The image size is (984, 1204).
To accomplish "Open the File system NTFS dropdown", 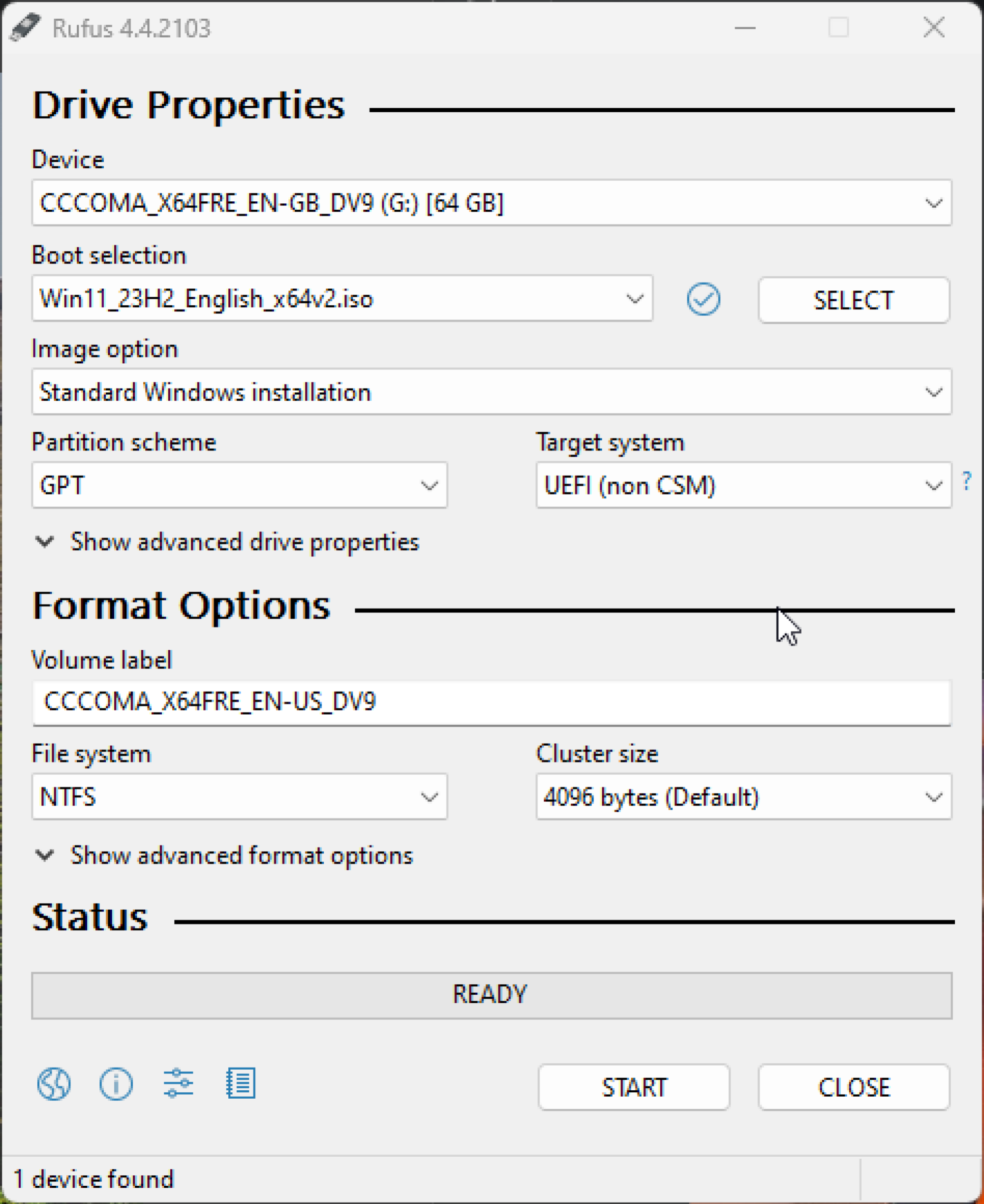I will click(239, 797).
